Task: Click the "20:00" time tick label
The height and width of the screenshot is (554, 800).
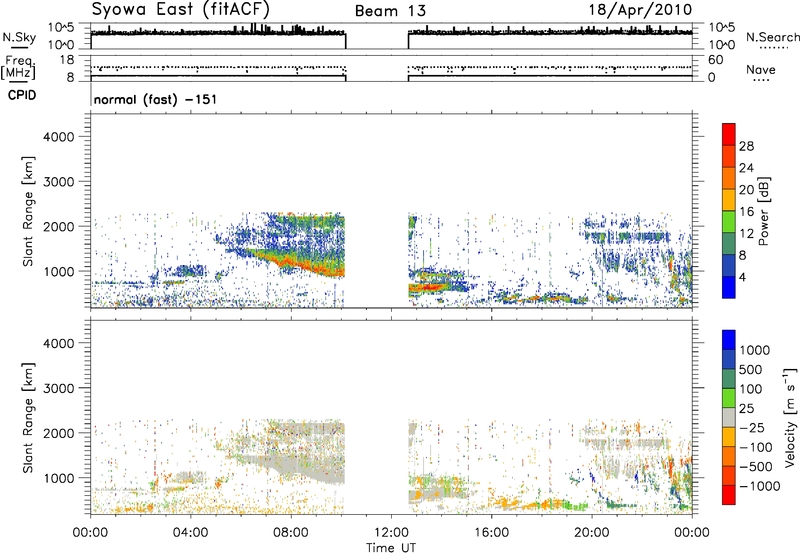Action: 592,533
